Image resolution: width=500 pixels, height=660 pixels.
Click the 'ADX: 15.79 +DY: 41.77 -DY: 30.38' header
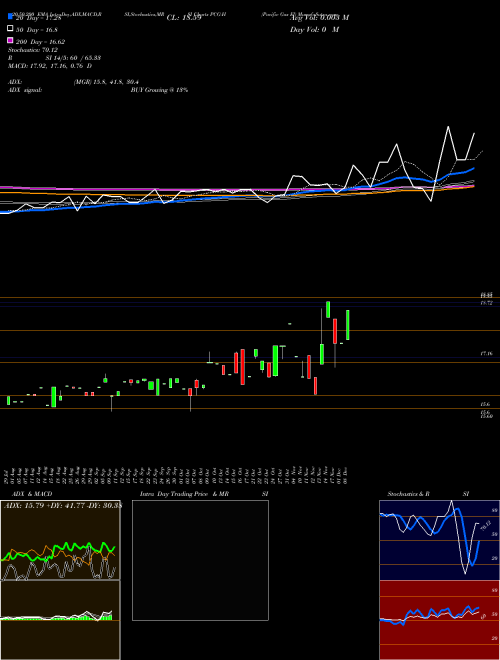63,505
